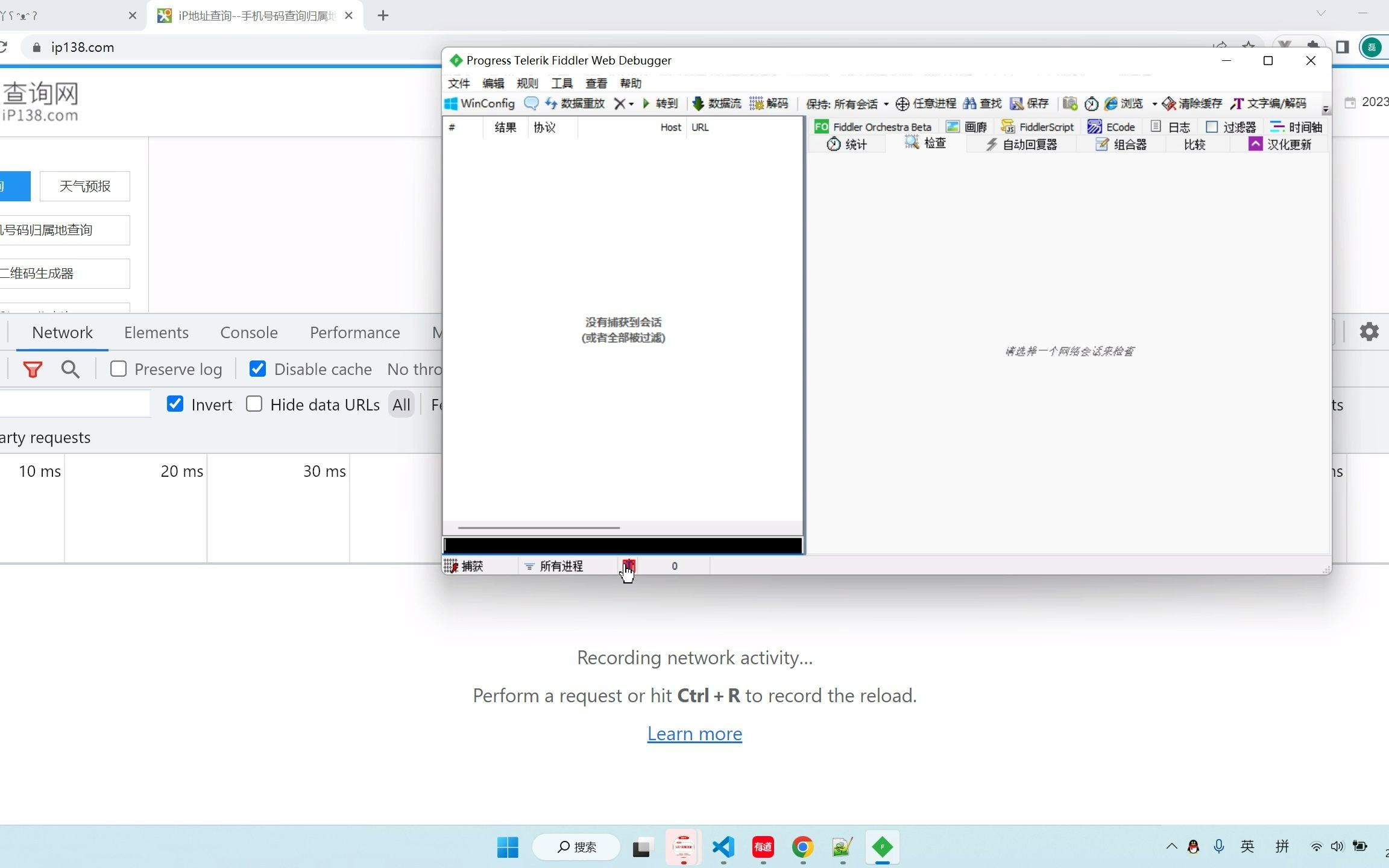Click the 解码 decode icon
Image resolution: width=1389 pixels, height=868 pixels.
pyautogui.click(x=757, y=103)
